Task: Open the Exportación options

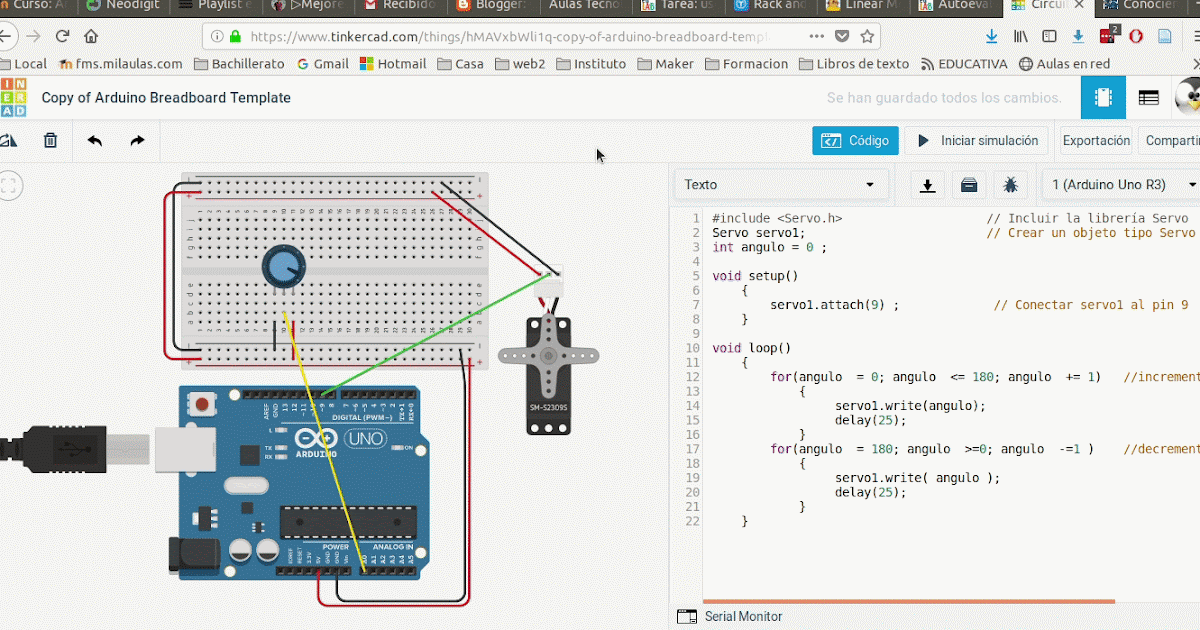Action: (1095, 140)
